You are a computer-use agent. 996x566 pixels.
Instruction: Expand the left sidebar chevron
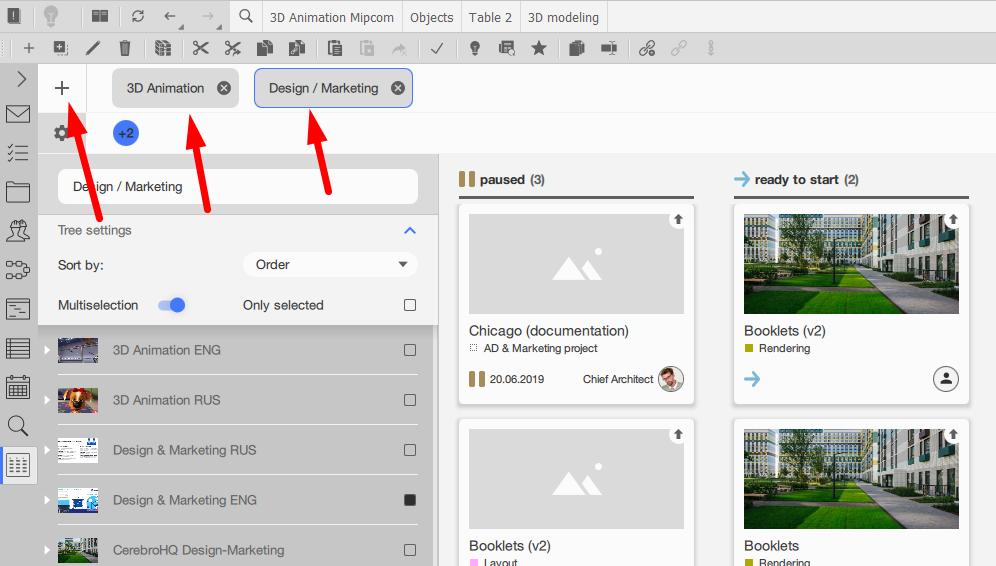pyautogui.click(x=22, y=79)
